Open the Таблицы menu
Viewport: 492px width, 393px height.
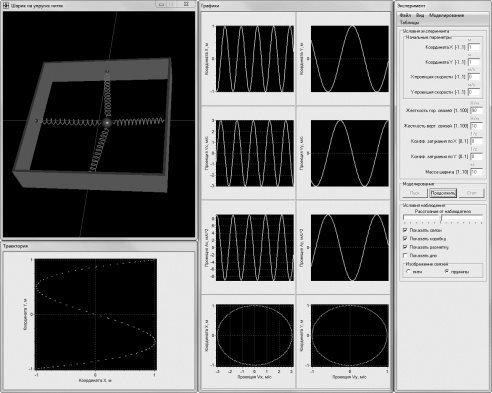[409, 22]
